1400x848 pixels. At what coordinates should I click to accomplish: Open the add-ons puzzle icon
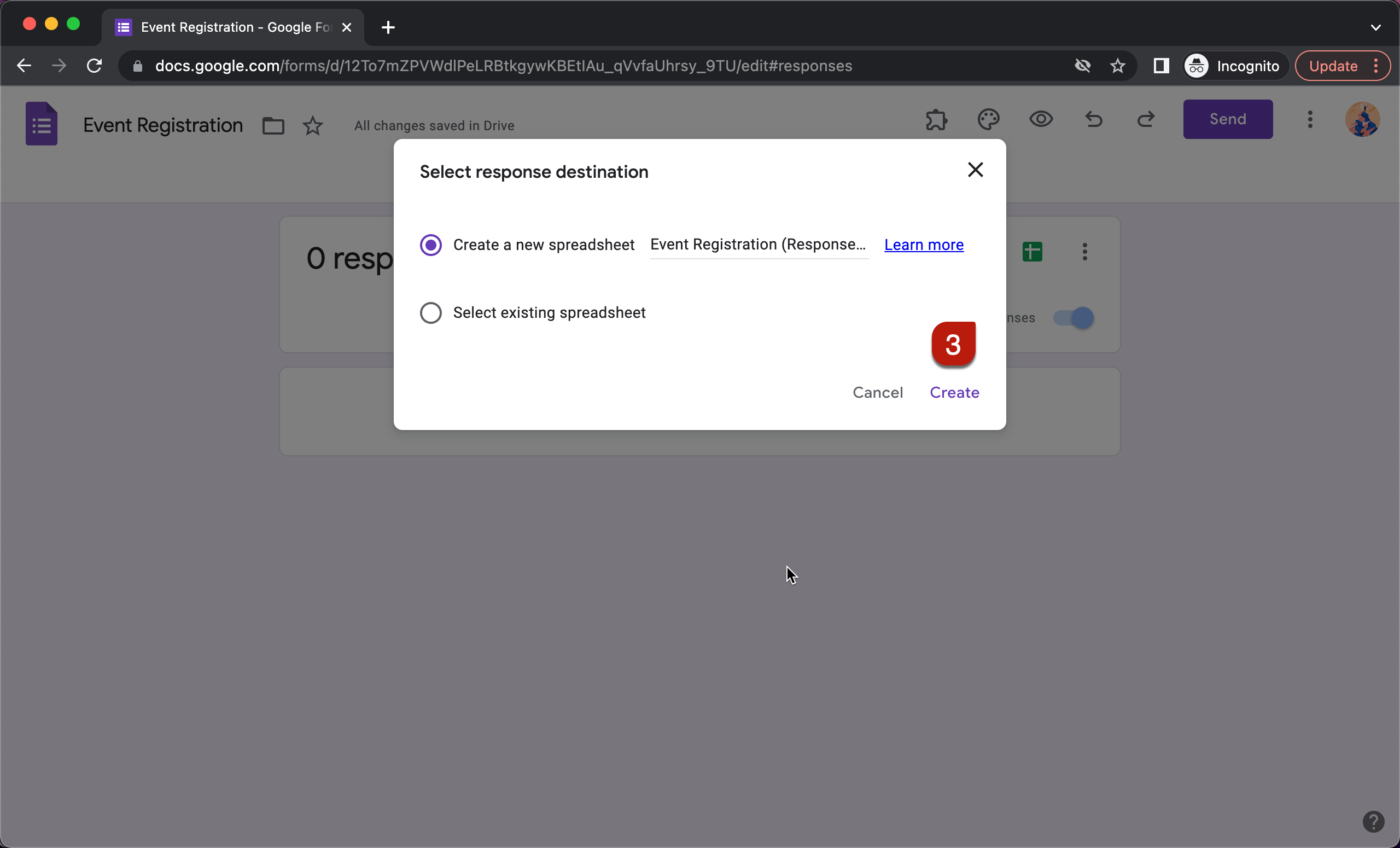pos(936,119)
